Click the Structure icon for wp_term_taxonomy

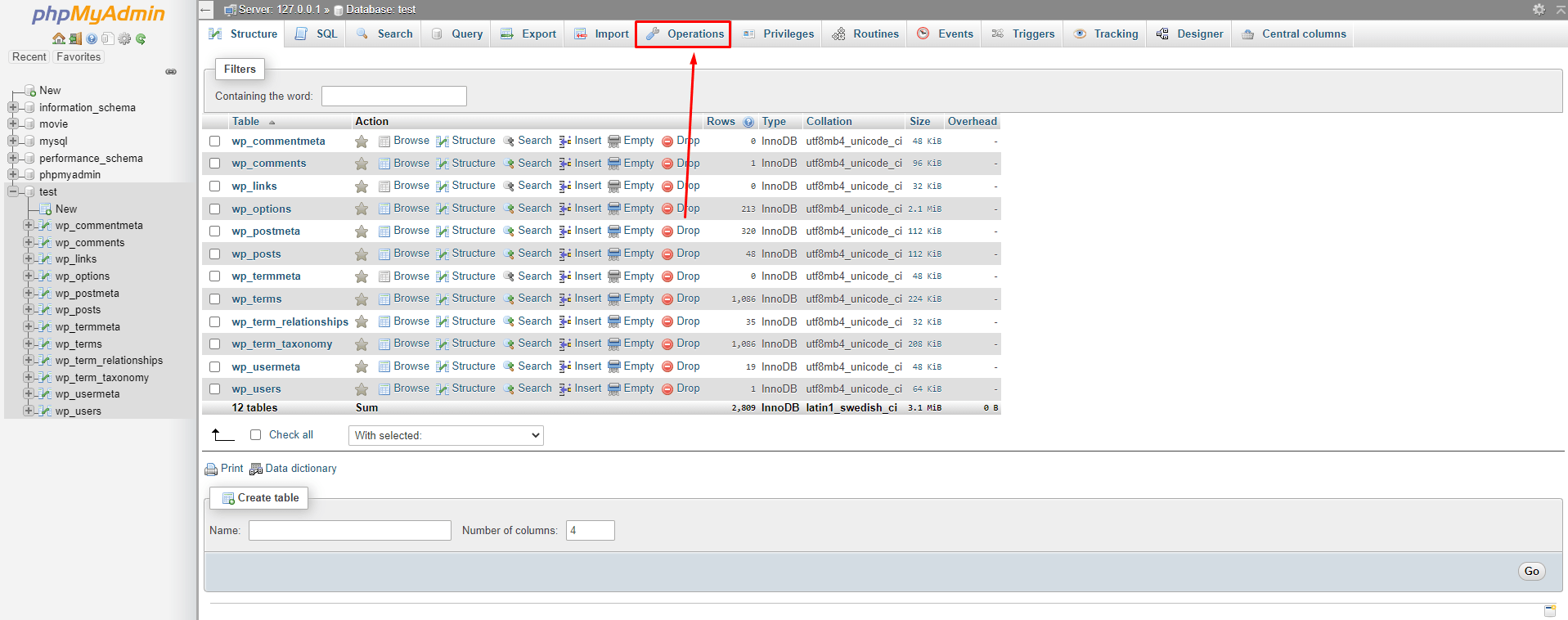coord(443,344)
